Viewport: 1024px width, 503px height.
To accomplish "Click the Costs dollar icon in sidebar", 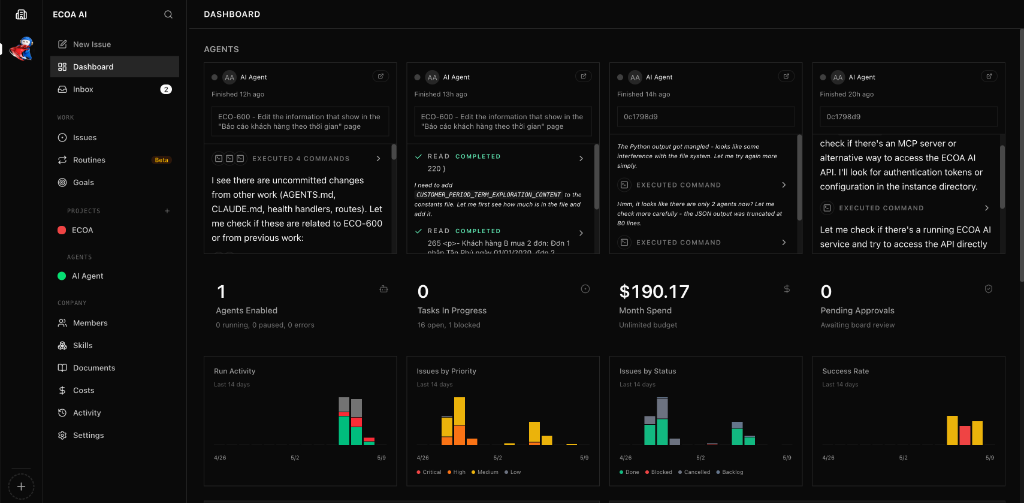I will (62, 391).
